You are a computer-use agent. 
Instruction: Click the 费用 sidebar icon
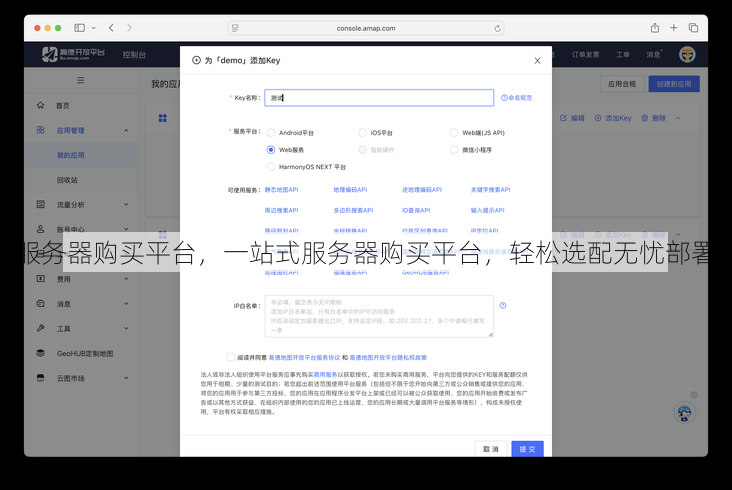41,279
